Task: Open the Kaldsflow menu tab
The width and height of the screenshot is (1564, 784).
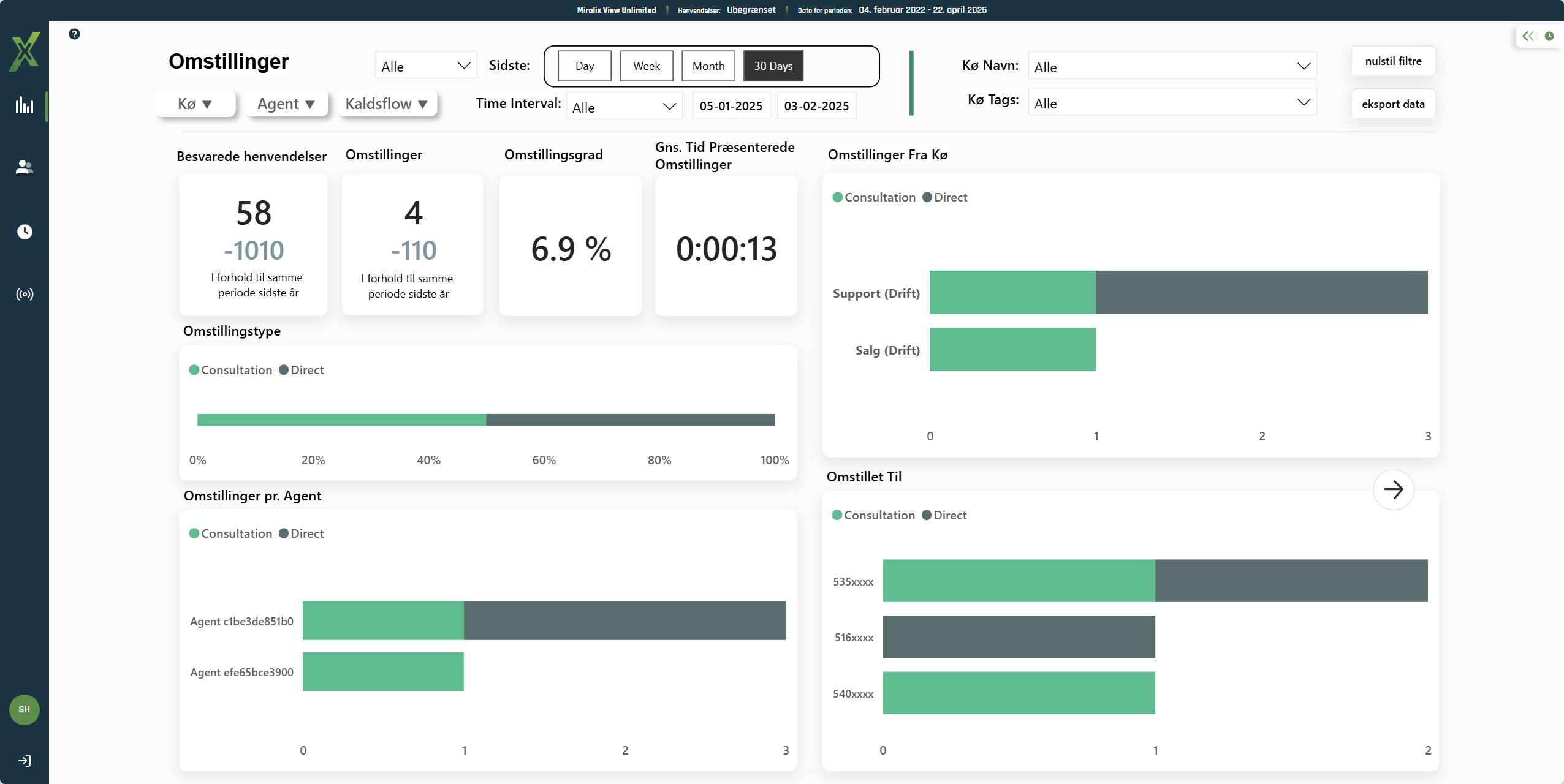Action: pos(386,104)
